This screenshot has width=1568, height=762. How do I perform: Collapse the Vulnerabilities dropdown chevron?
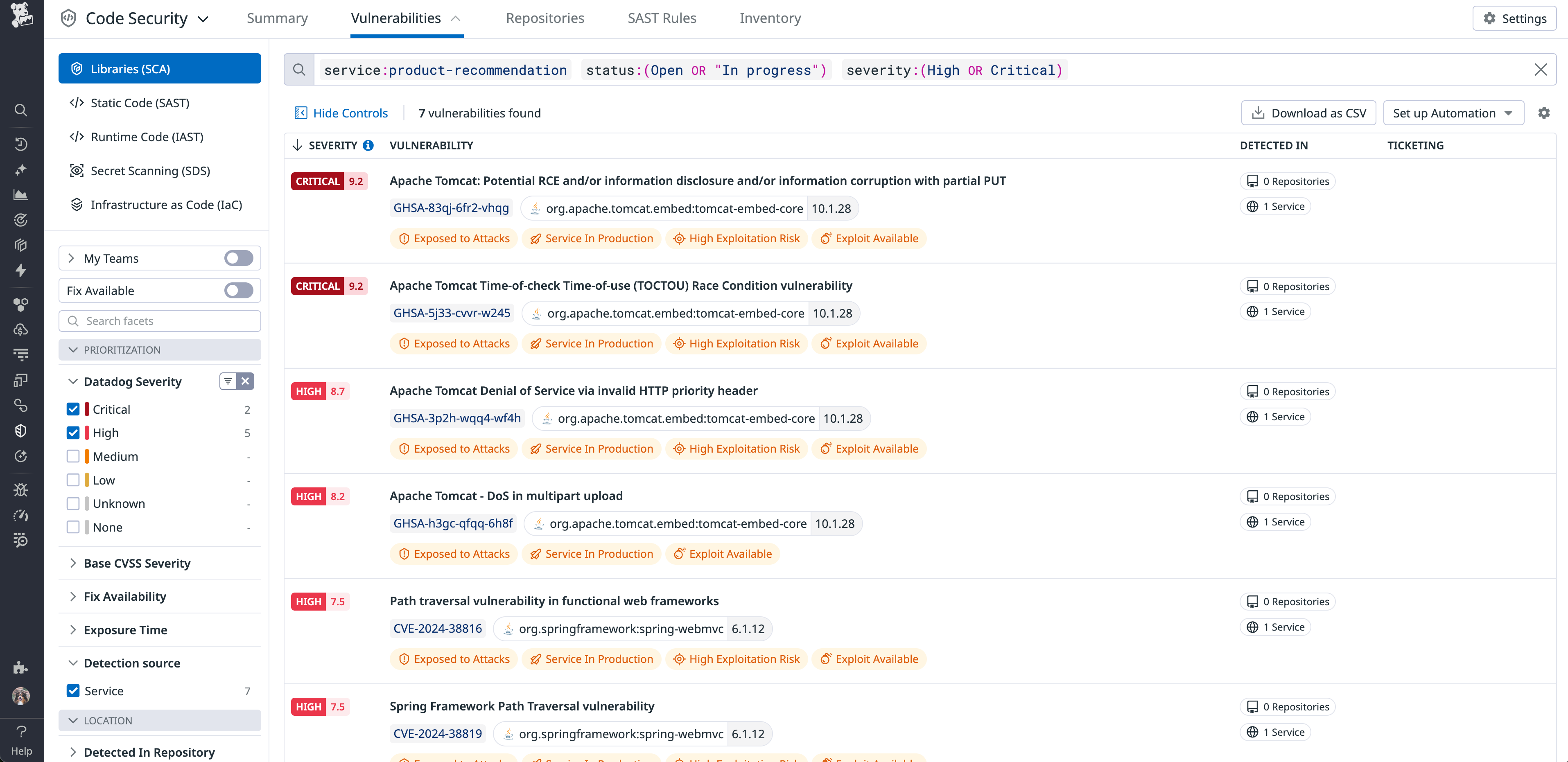click(x=456, y=18)
